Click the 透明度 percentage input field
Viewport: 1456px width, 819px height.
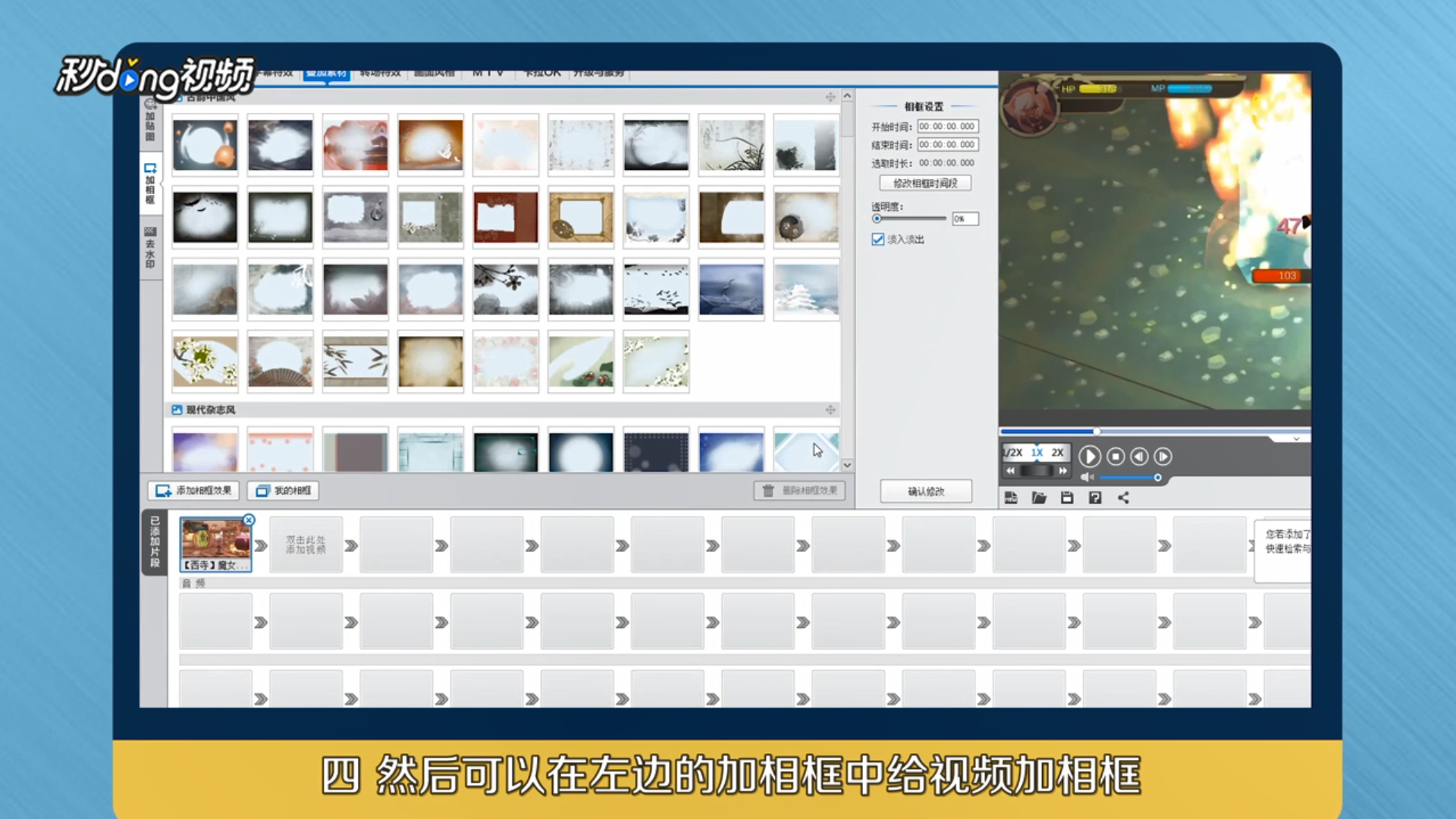pos(965,219)
